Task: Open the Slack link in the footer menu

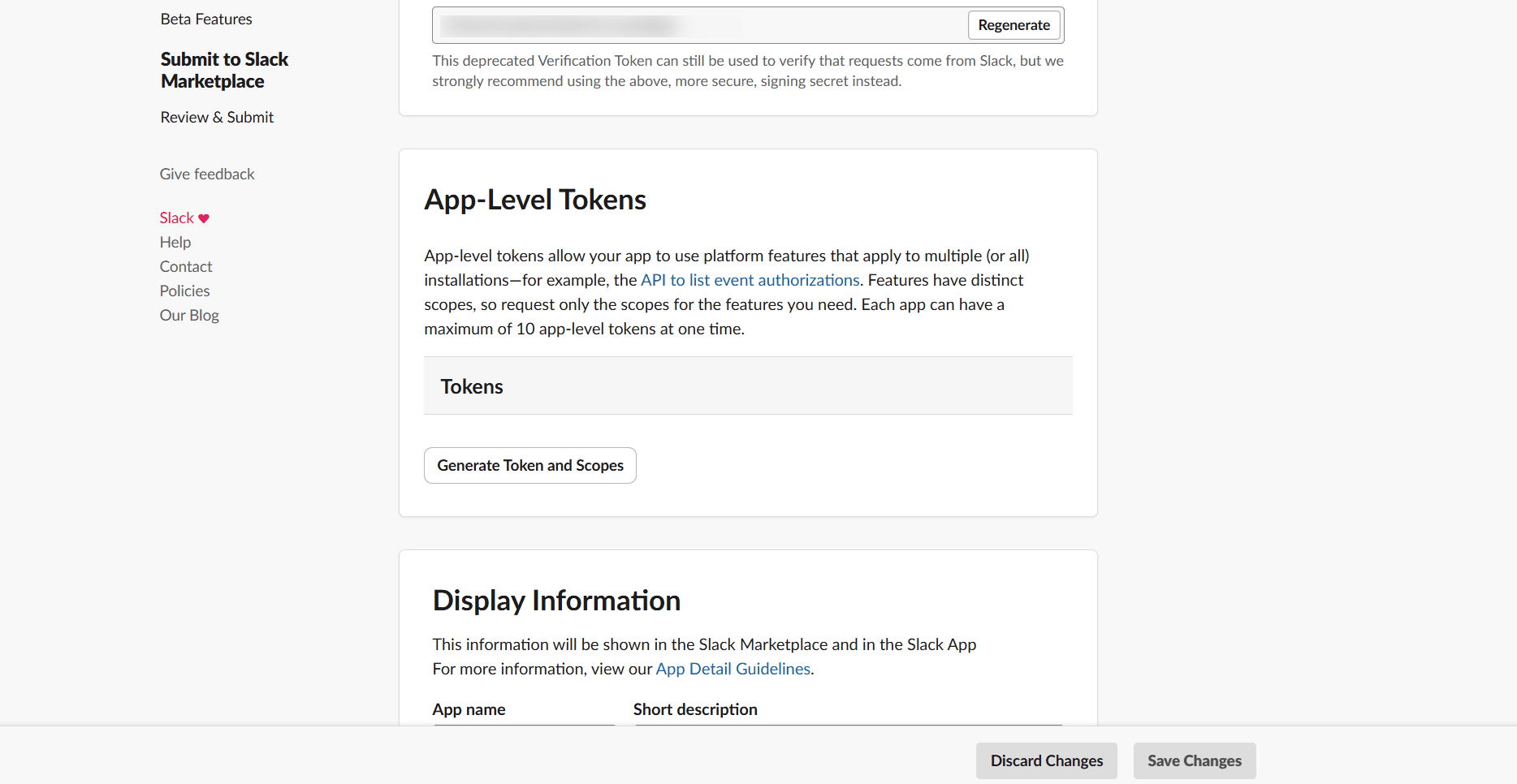Action: 175,218
